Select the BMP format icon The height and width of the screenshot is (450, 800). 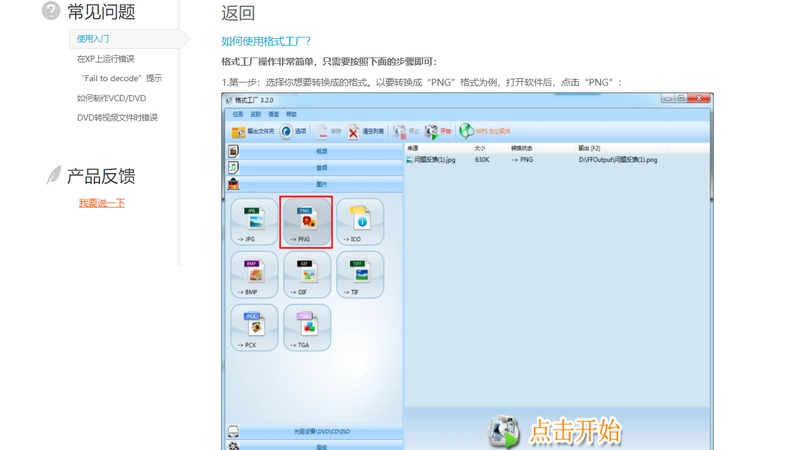tap(254, 275)
